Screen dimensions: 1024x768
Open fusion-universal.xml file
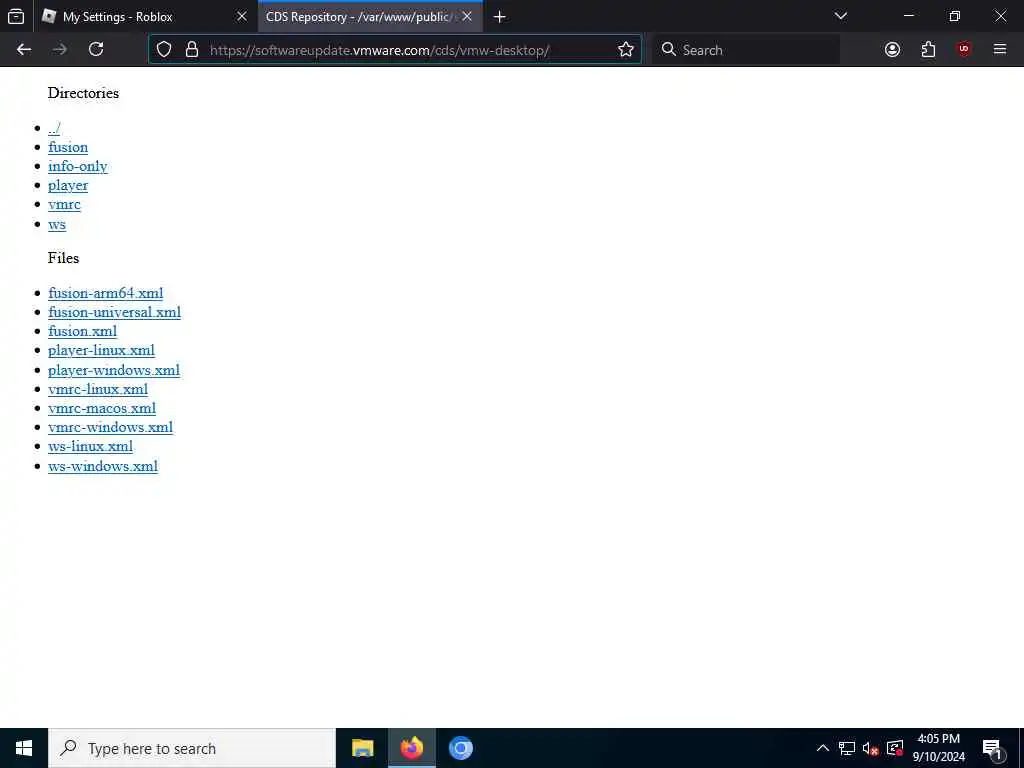[114, 312]
